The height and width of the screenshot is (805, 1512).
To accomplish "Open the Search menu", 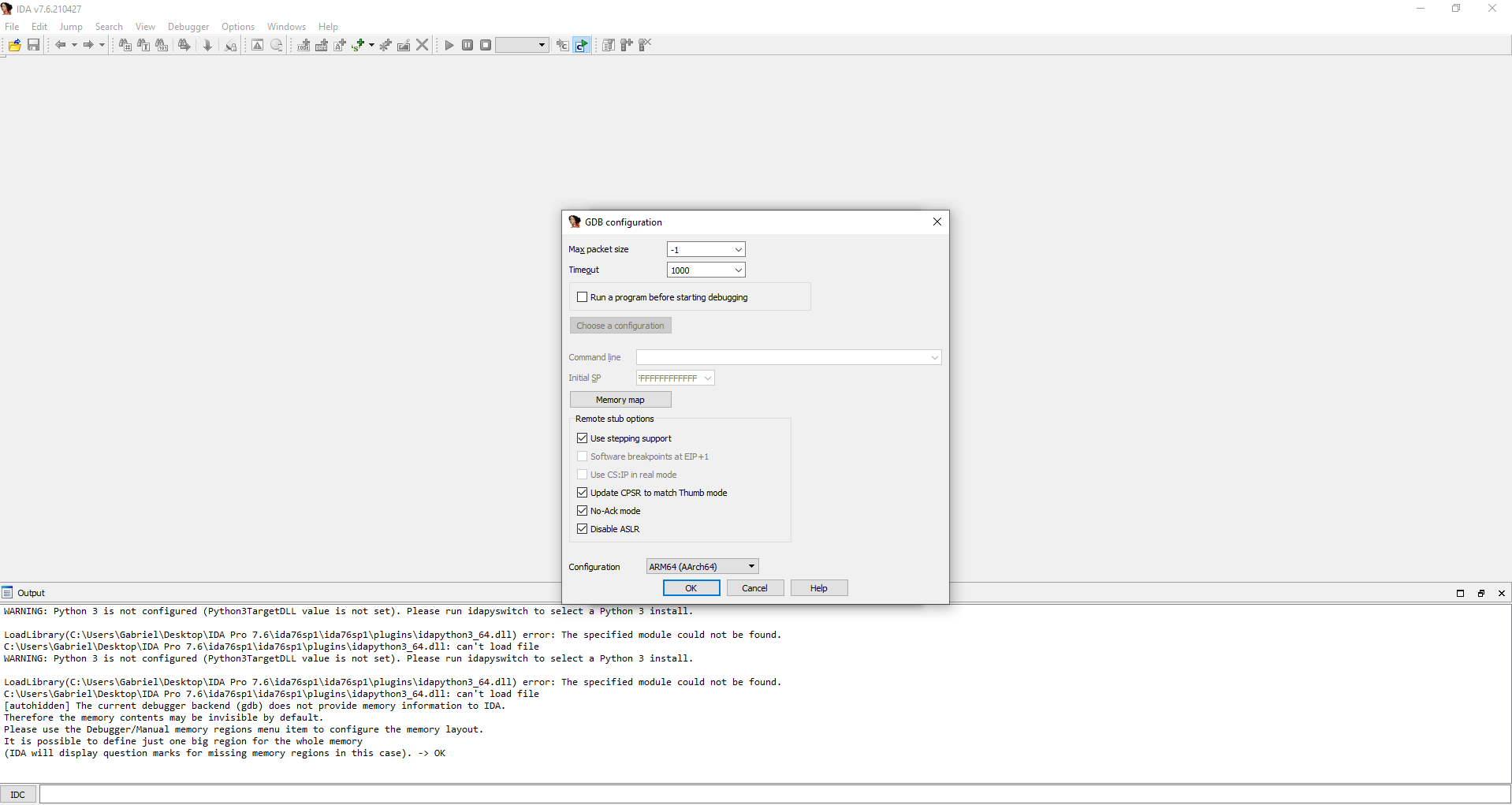I will point(109,27).
